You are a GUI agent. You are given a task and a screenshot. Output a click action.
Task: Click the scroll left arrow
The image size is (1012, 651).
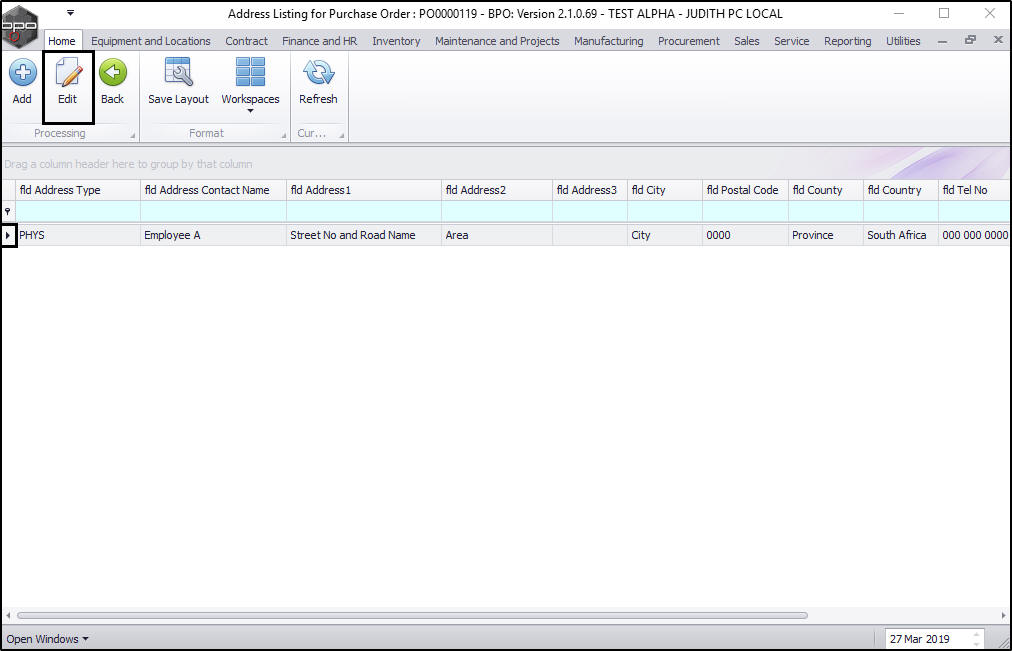pyautogui.click(x=8, y=616)
